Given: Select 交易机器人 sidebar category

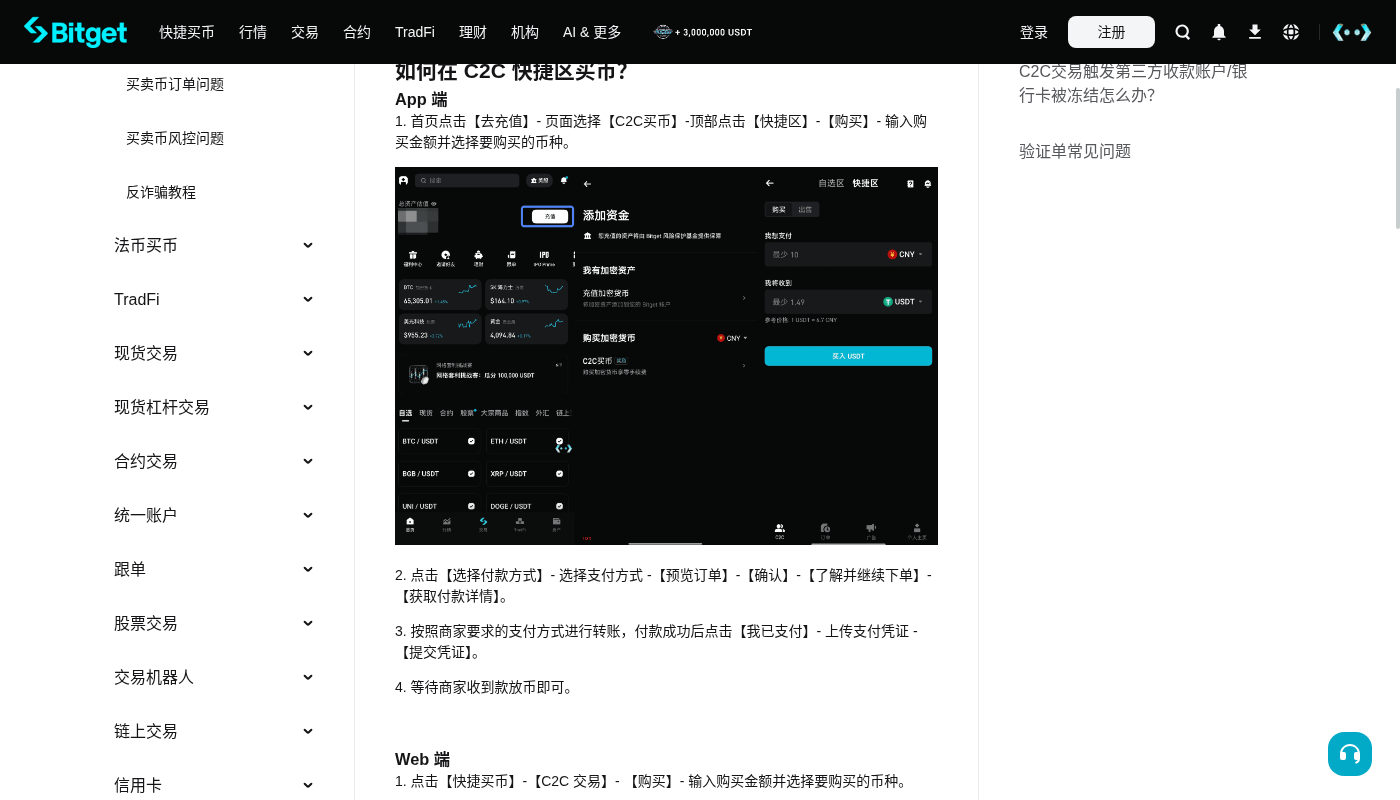Looking at the screenshot, I should [x=154, y=677].
